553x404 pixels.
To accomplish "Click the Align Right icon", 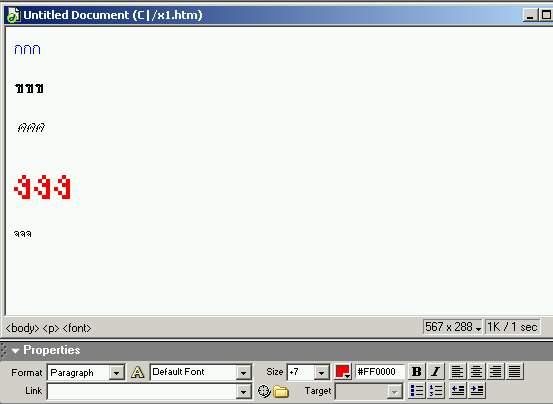I will [496, 371].
